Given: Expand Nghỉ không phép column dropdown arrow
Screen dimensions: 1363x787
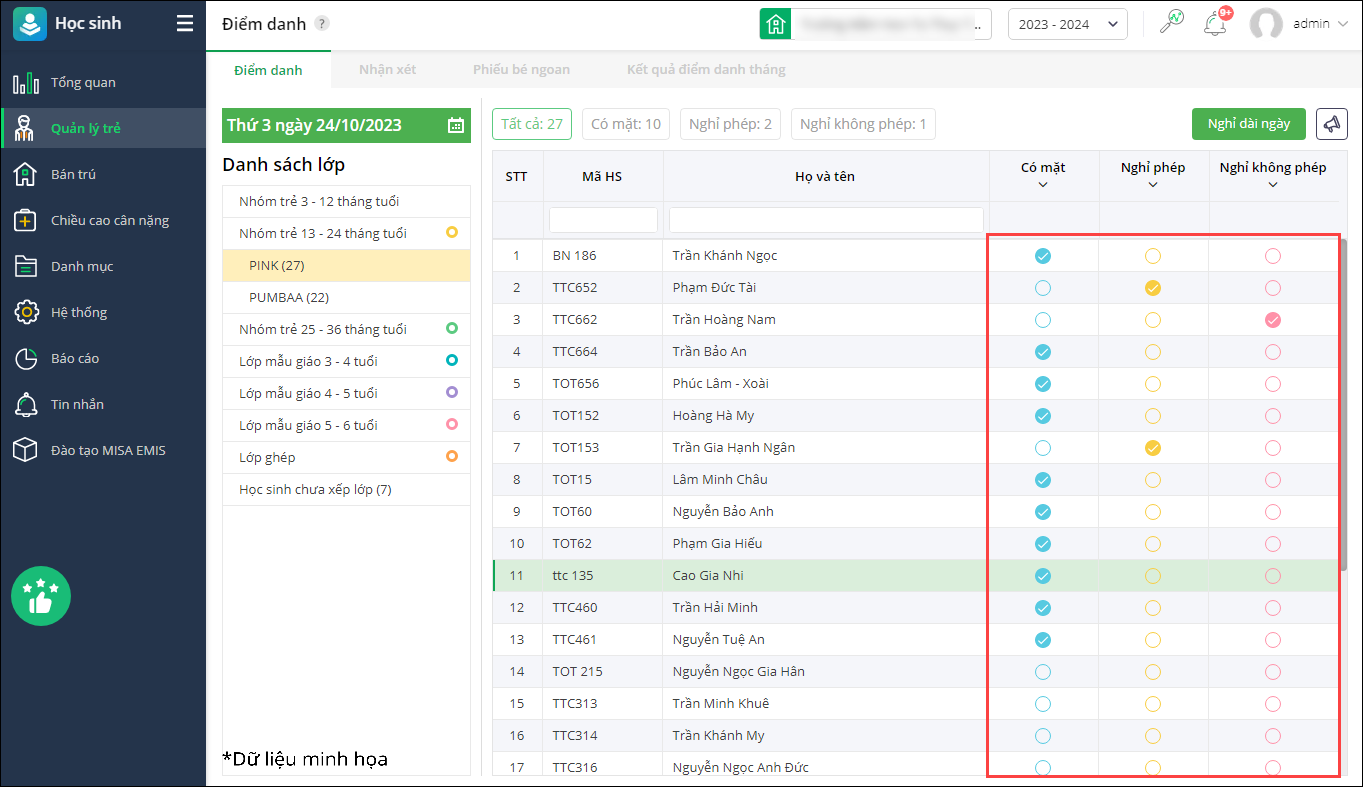Looking at the screenshot, I should 1273,185.
